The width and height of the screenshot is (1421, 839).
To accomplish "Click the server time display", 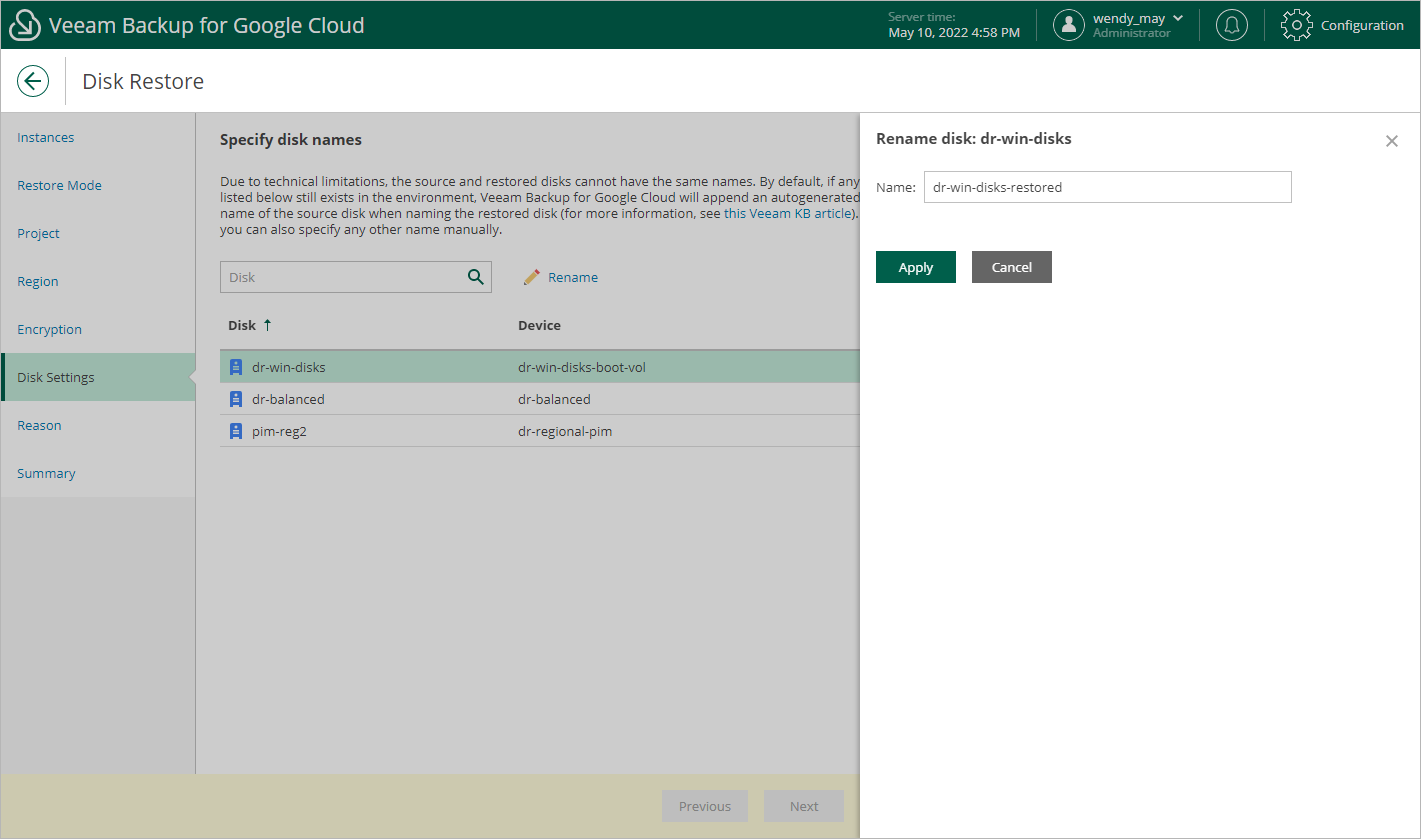I will click(x=954, y=25).
